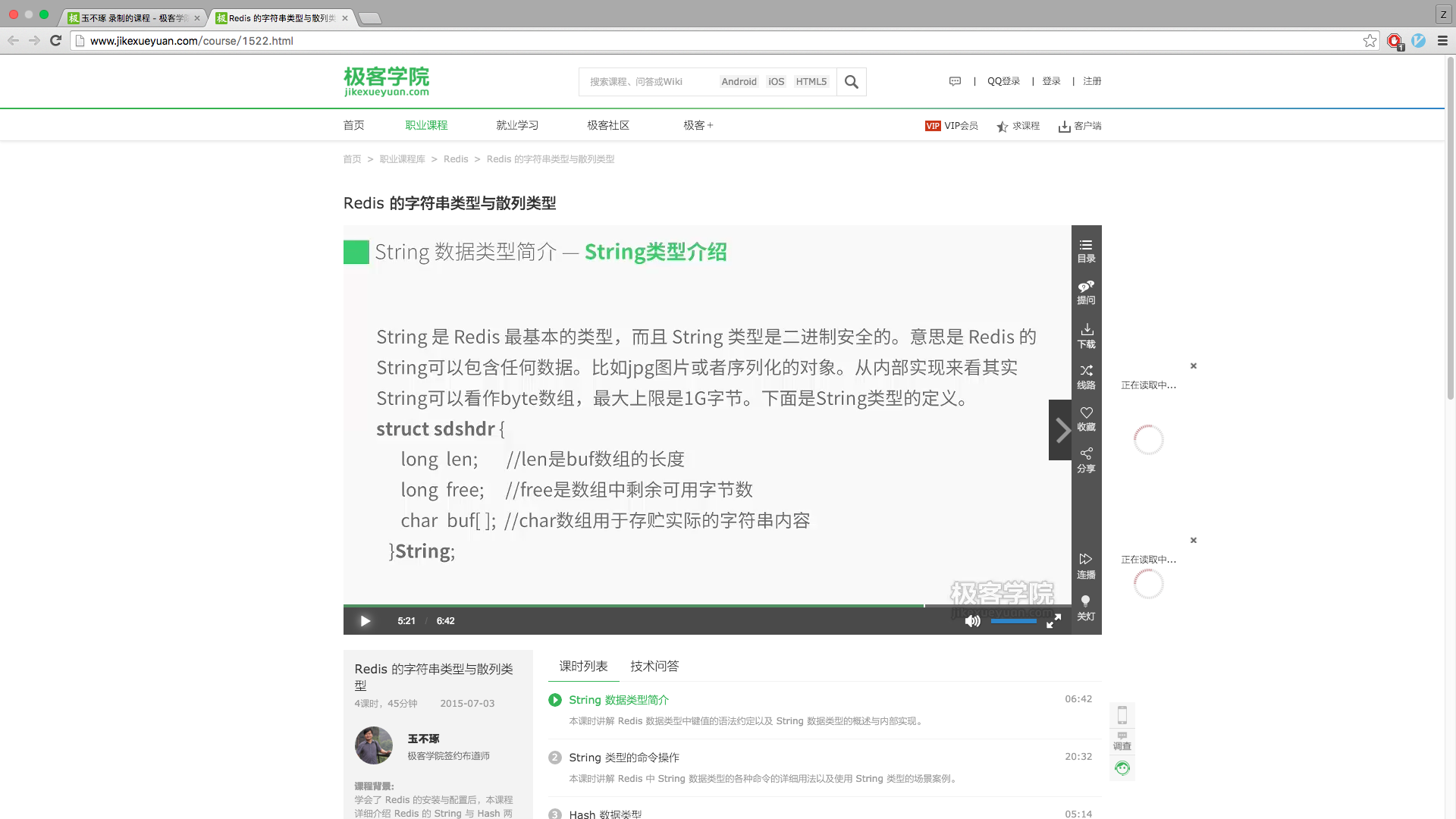Mute the video with speaker icon
This screenshot has width=1456, height=819.
pyautogui.click(x=972, y=621)
